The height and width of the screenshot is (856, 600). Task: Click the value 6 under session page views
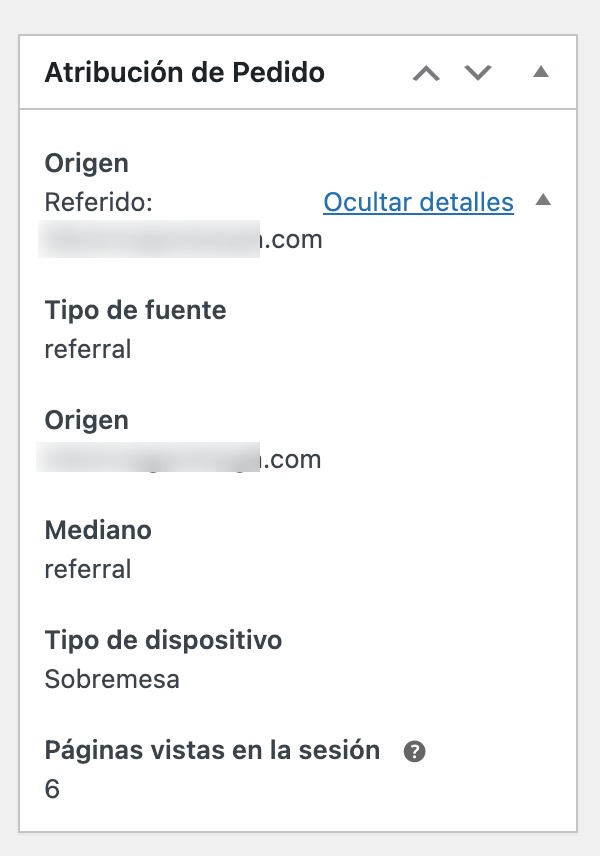tap(50, 787)
